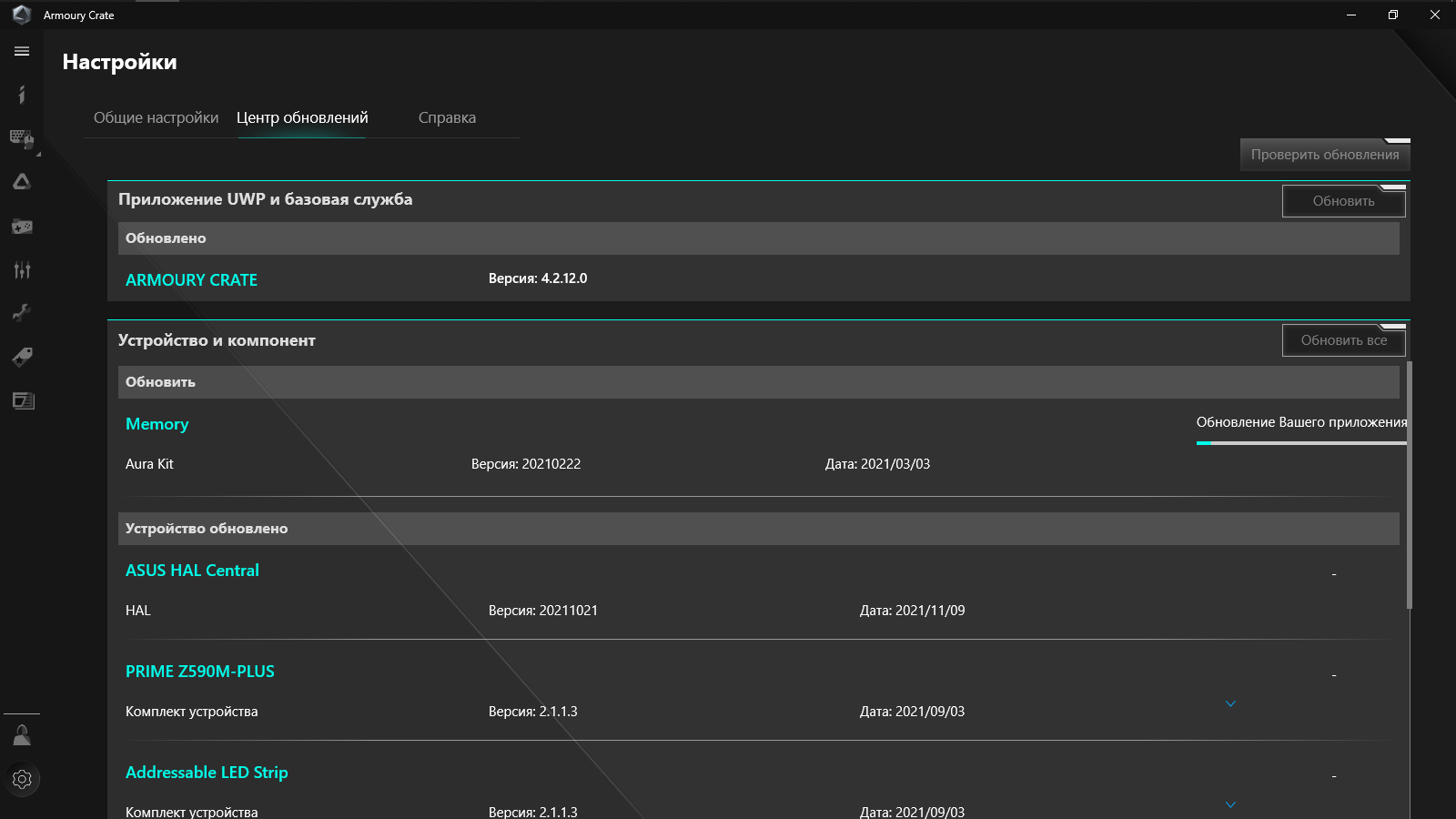Restore down the Armoury Crate window
Viewport: 1456px width, 819px height.
point(1393,15)
